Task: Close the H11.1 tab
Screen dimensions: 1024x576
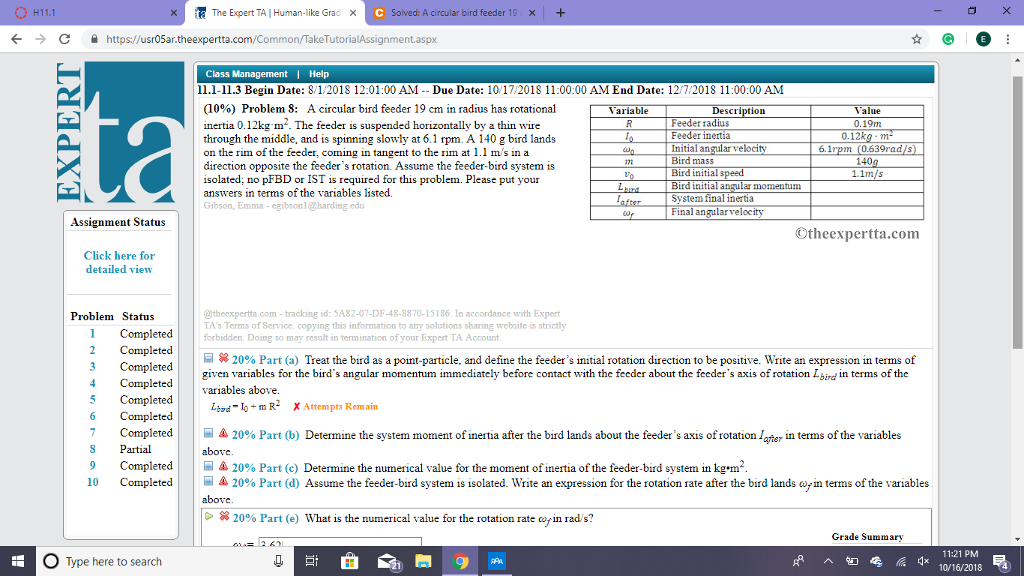Action: (x=174, y=12)
